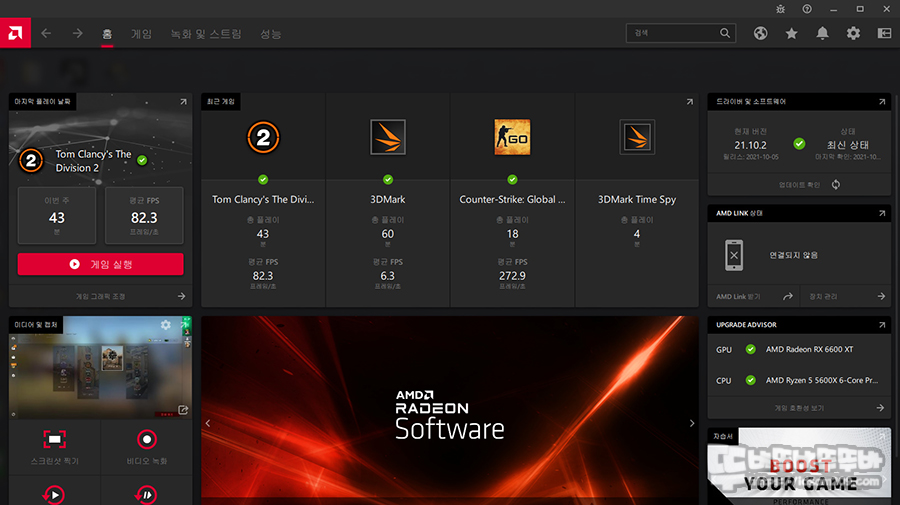The image size is (900, 505).
Task: Open the 홈 (Home) tab
Action: pyautogui.click(x=107, y=34)
